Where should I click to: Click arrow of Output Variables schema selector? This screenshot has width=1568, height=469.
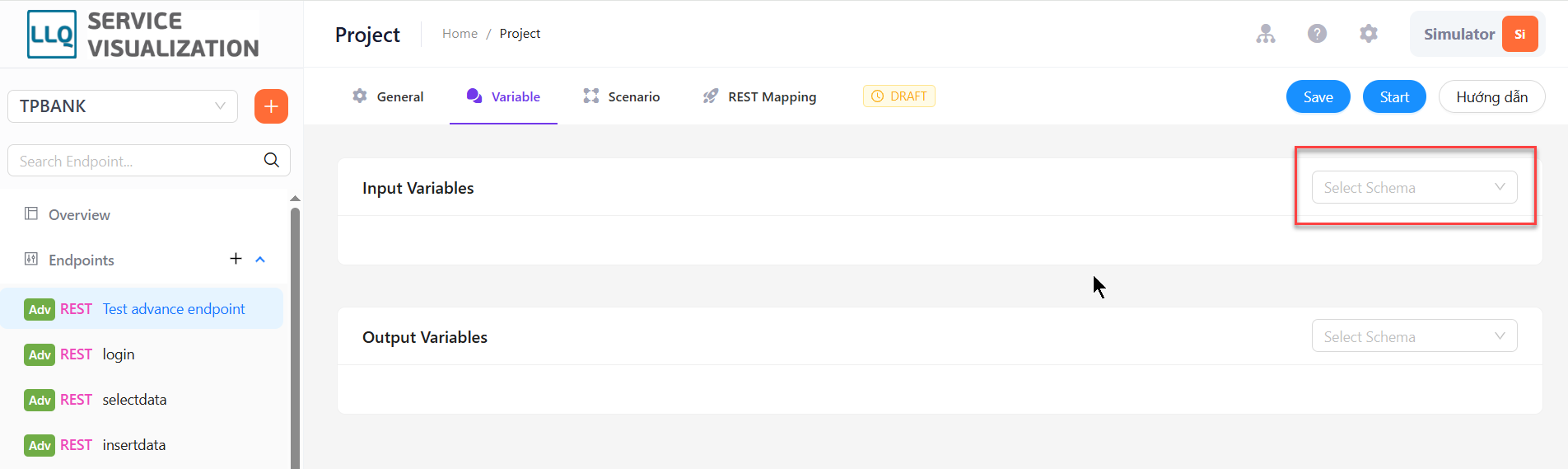click(x=1500, y=336)
